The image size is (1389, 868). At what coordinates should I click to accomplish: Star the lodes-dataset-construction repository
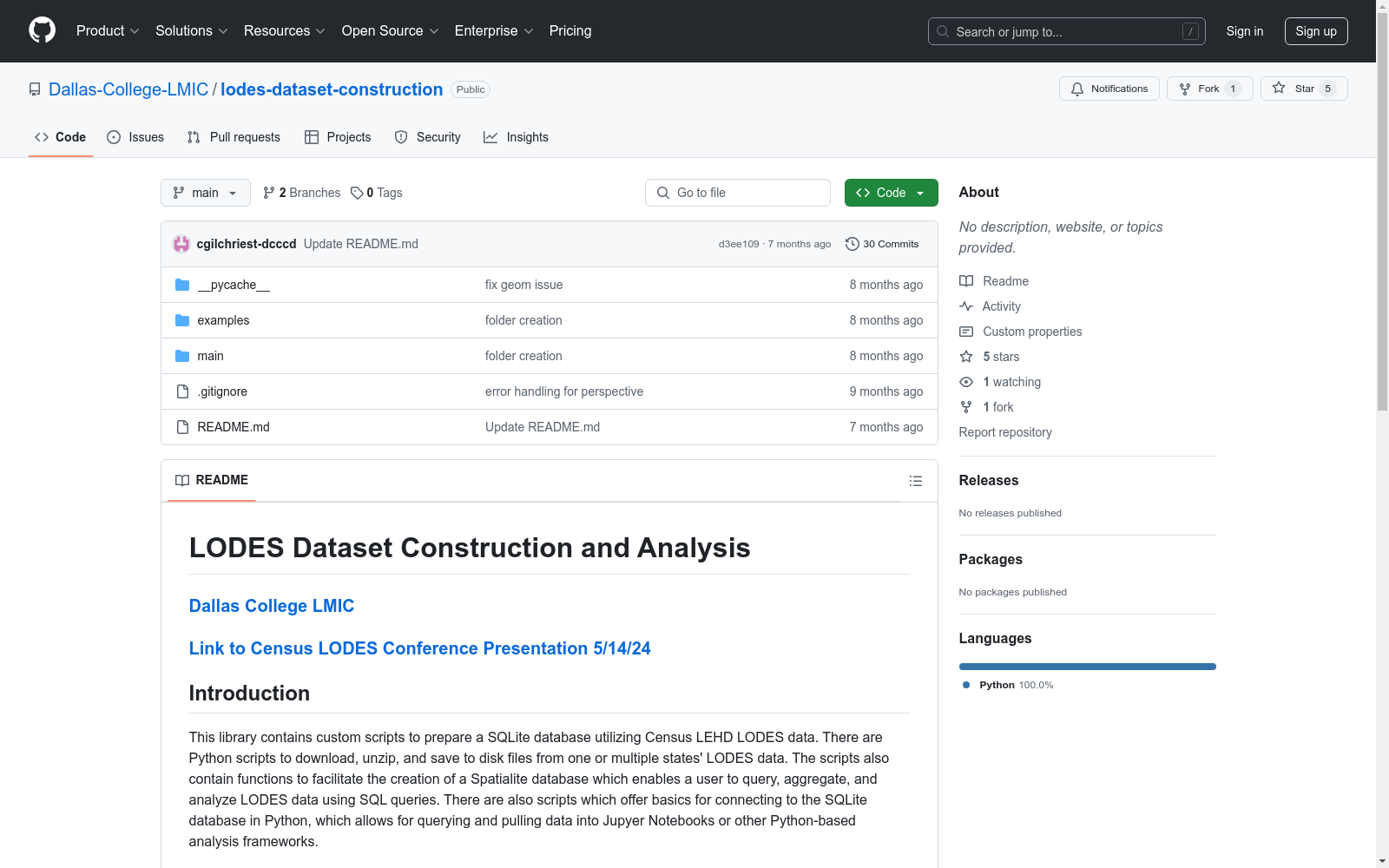point(1303,89)
